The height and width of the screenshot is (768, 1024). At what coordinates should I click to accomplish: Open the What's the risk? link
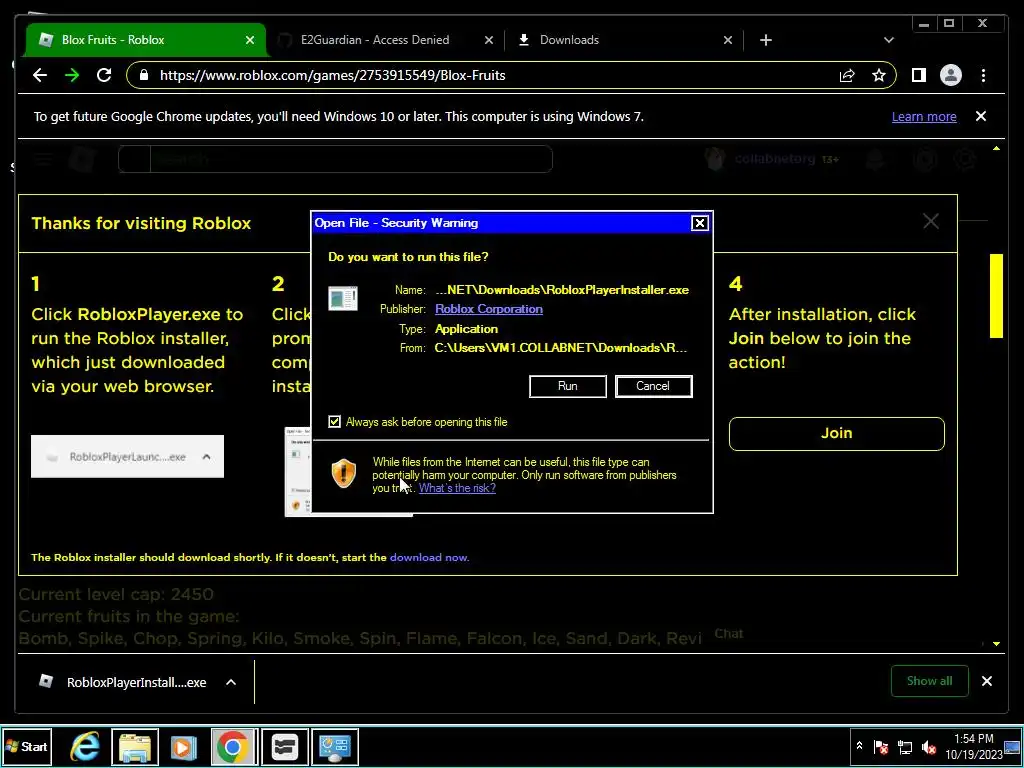[457, 488]
